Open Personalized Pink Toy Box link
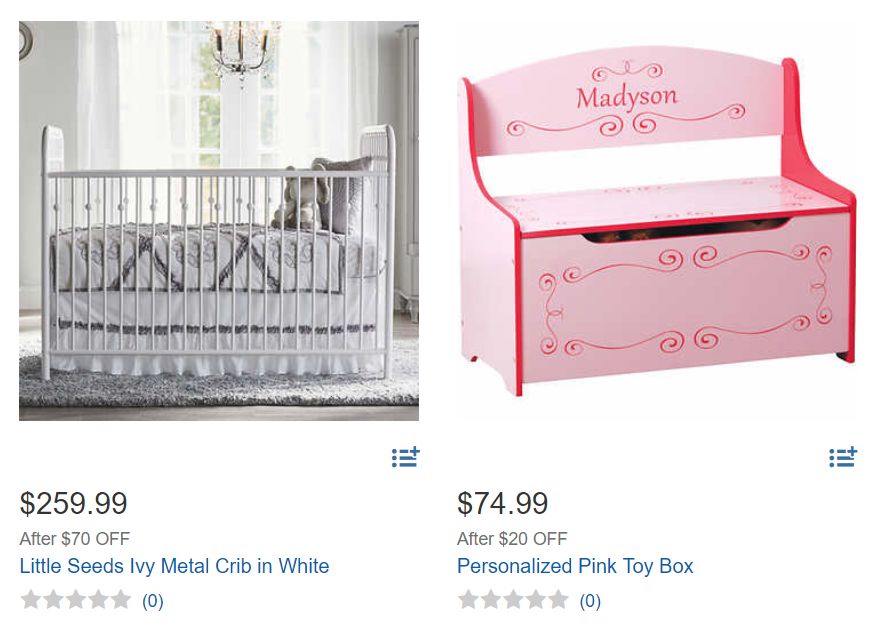 [x=575, y=566]
